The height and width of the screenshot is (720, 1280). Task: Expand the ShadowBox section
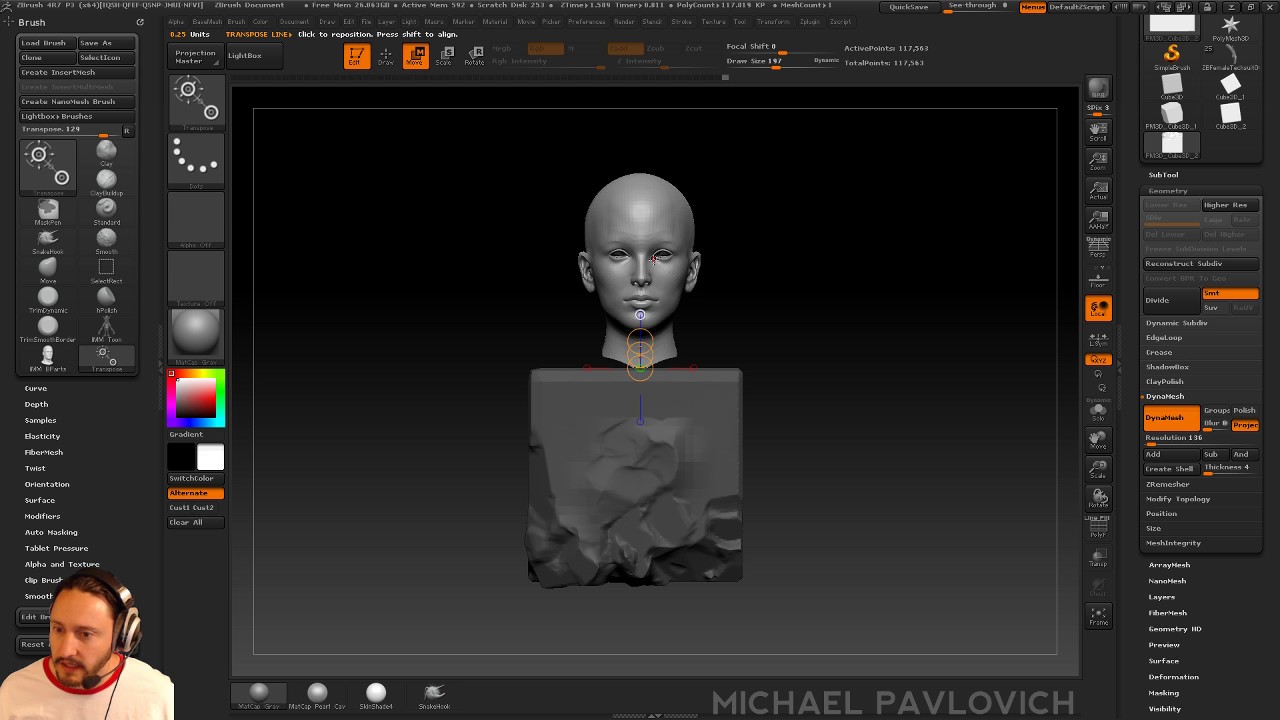pos(1167,367)
